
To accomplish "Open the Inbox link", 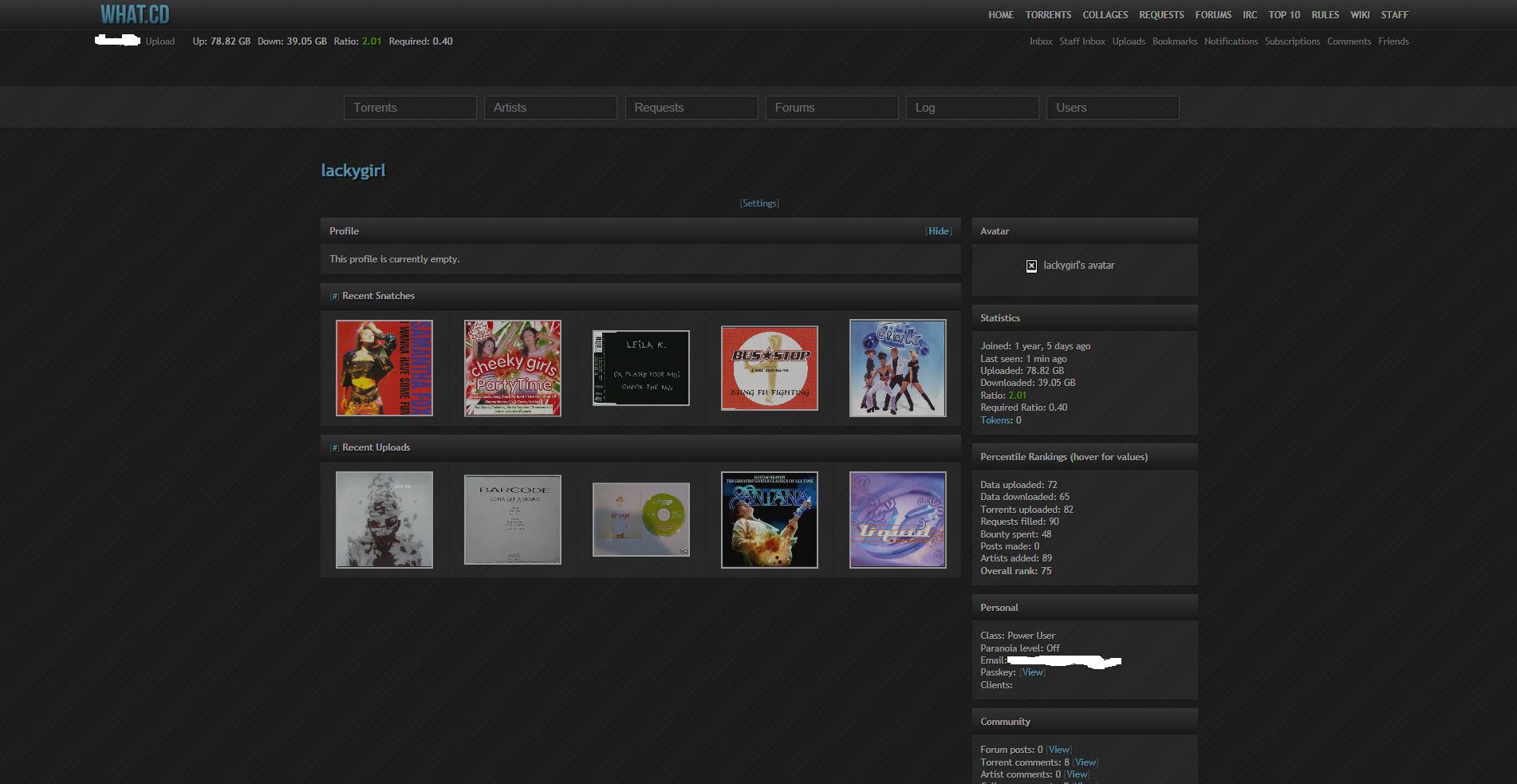I will [1041, 41].
